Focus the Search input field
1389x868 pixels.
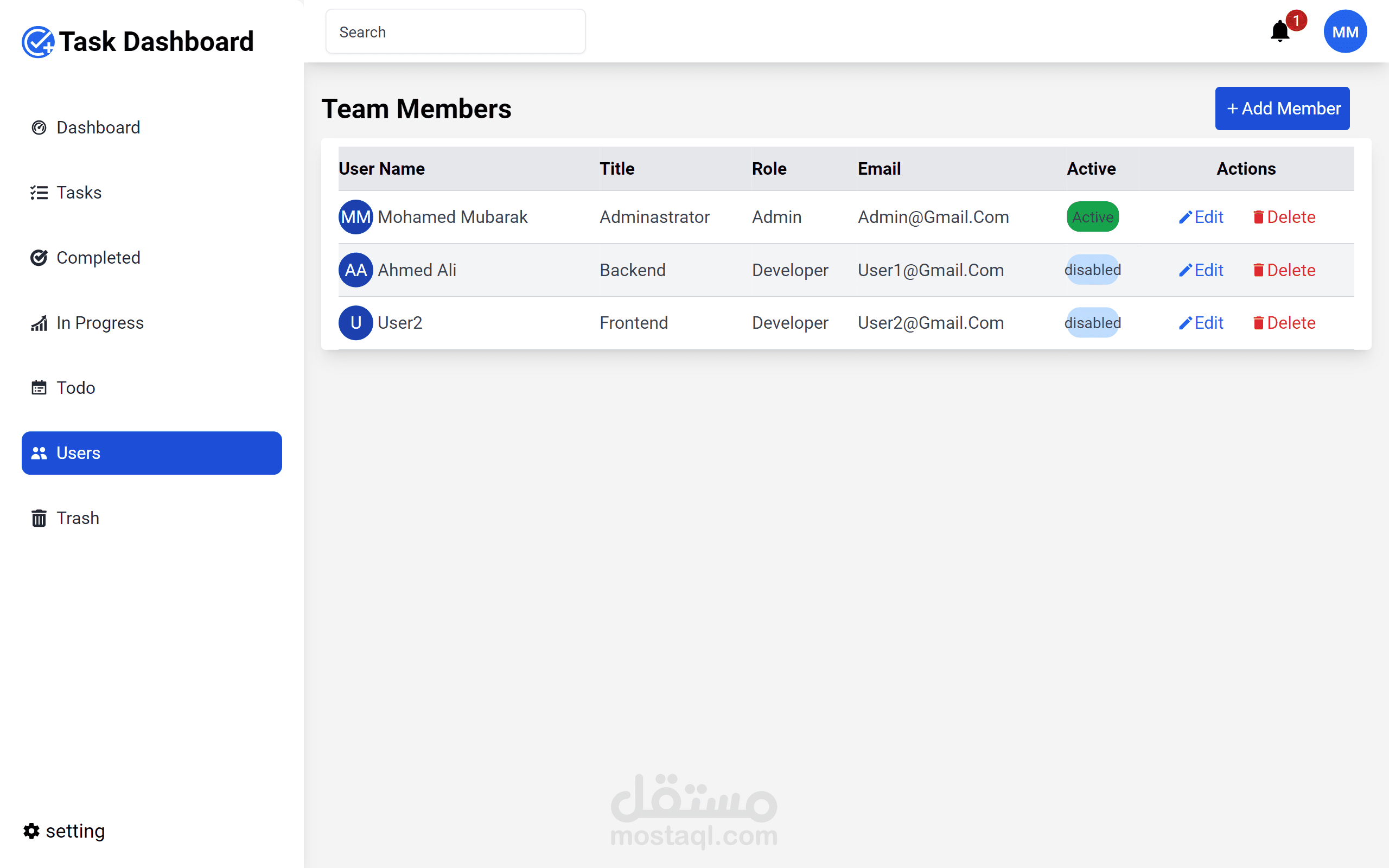[x=455, y=32]
